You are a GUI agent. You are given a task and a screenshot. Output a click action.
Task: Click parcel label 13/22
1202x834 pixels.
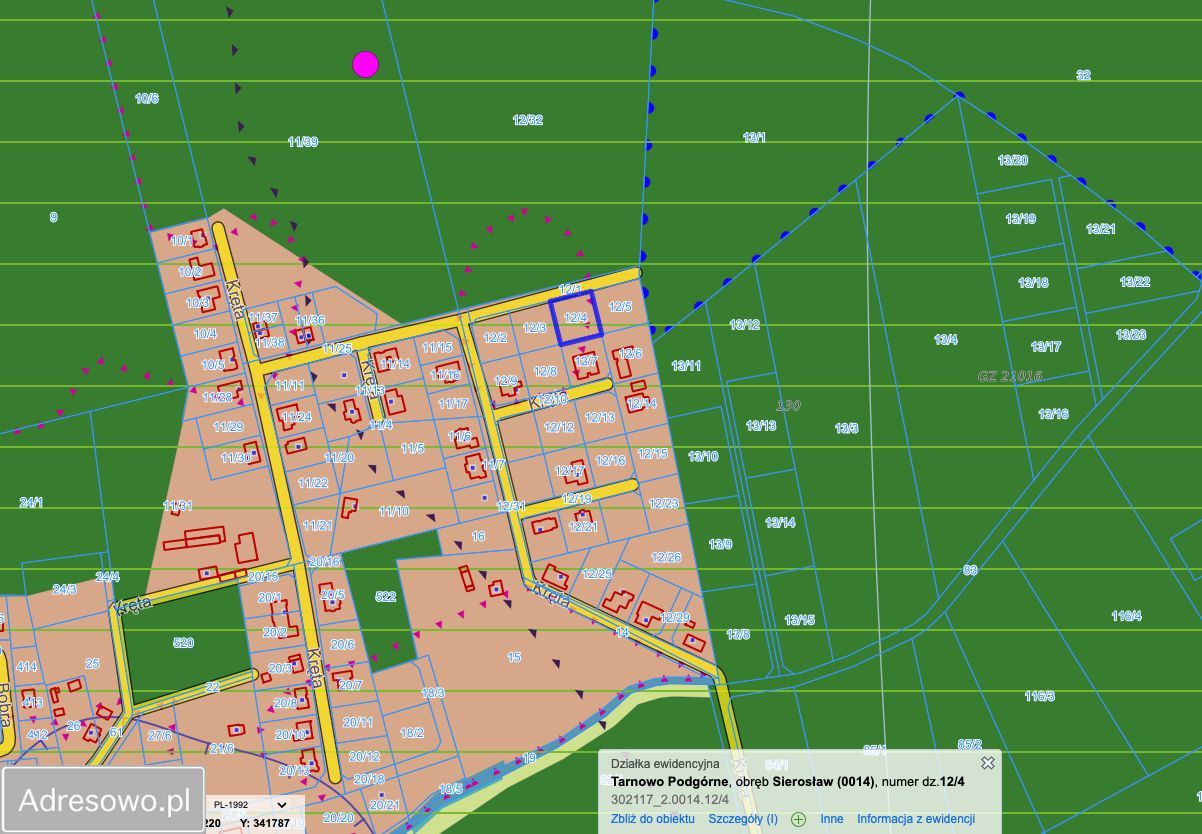tap(1135, 282)
